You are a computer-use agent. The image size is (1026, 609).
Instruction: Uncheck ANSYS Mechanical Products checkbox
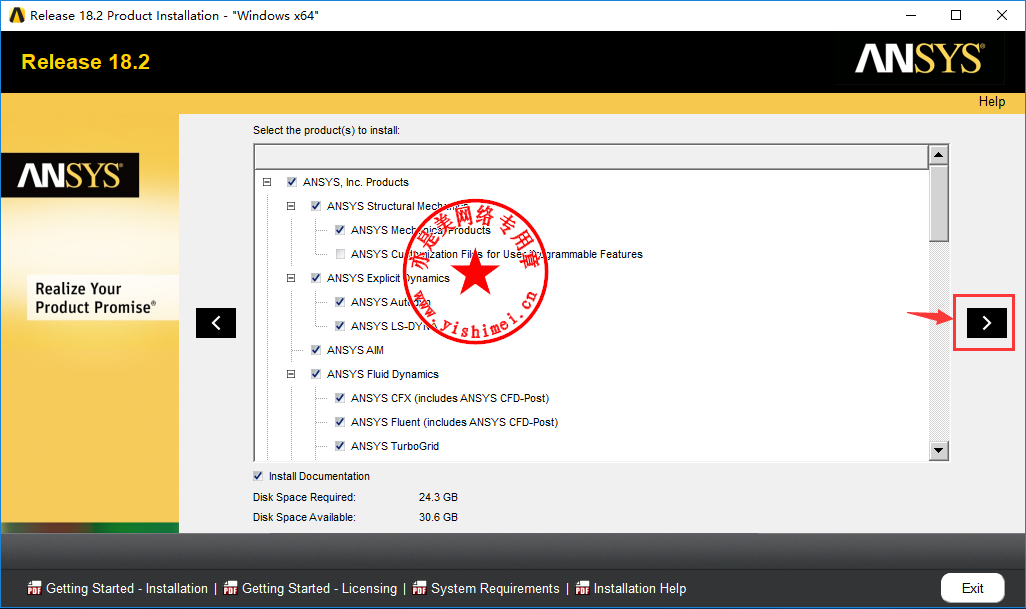340,230
